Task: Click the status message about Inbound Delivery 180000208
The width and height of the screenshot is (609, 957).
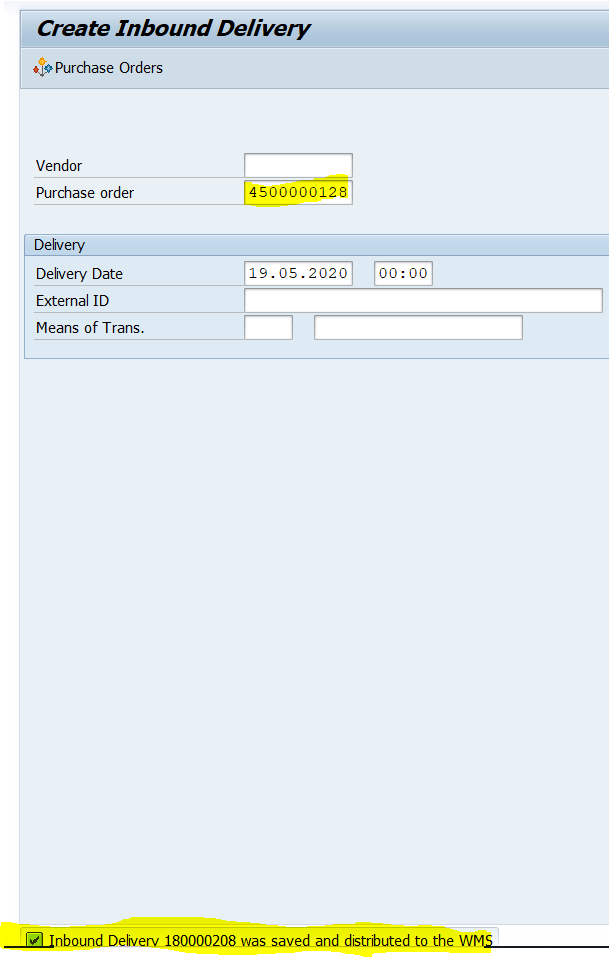Action: 270,941
